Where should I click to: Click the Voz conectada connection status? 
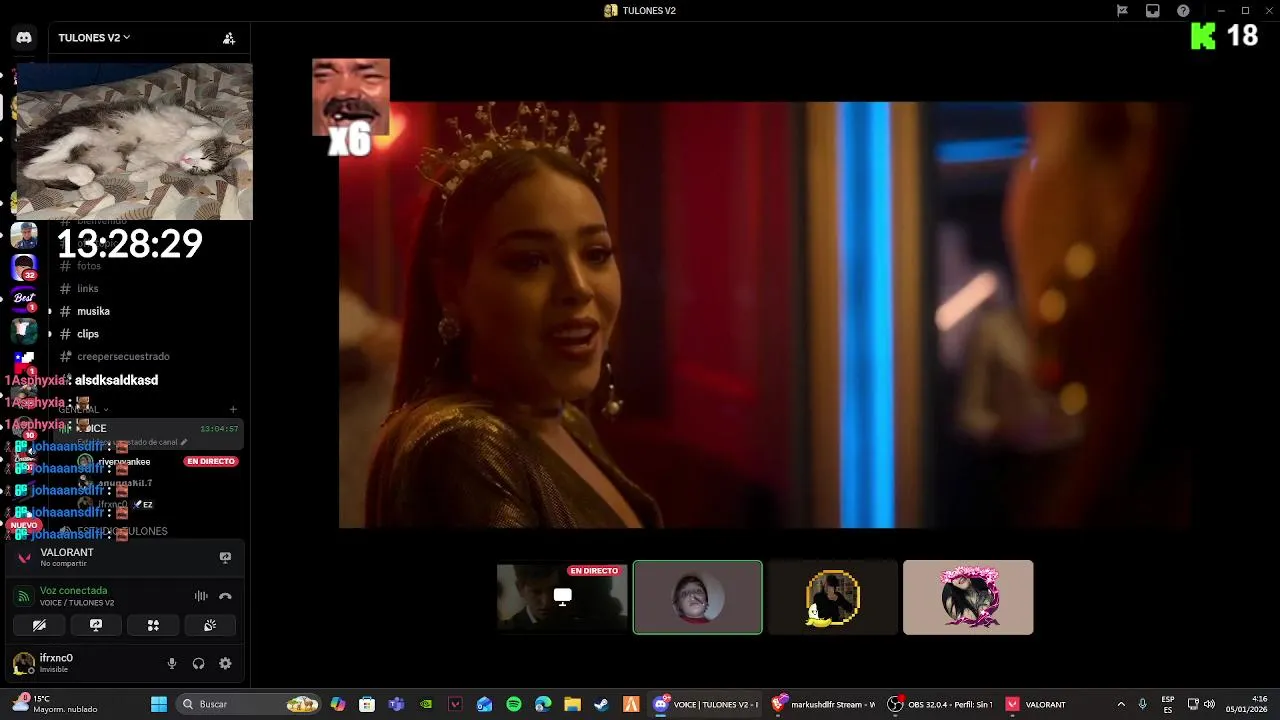pyautogui.click(x=73, y=590)
